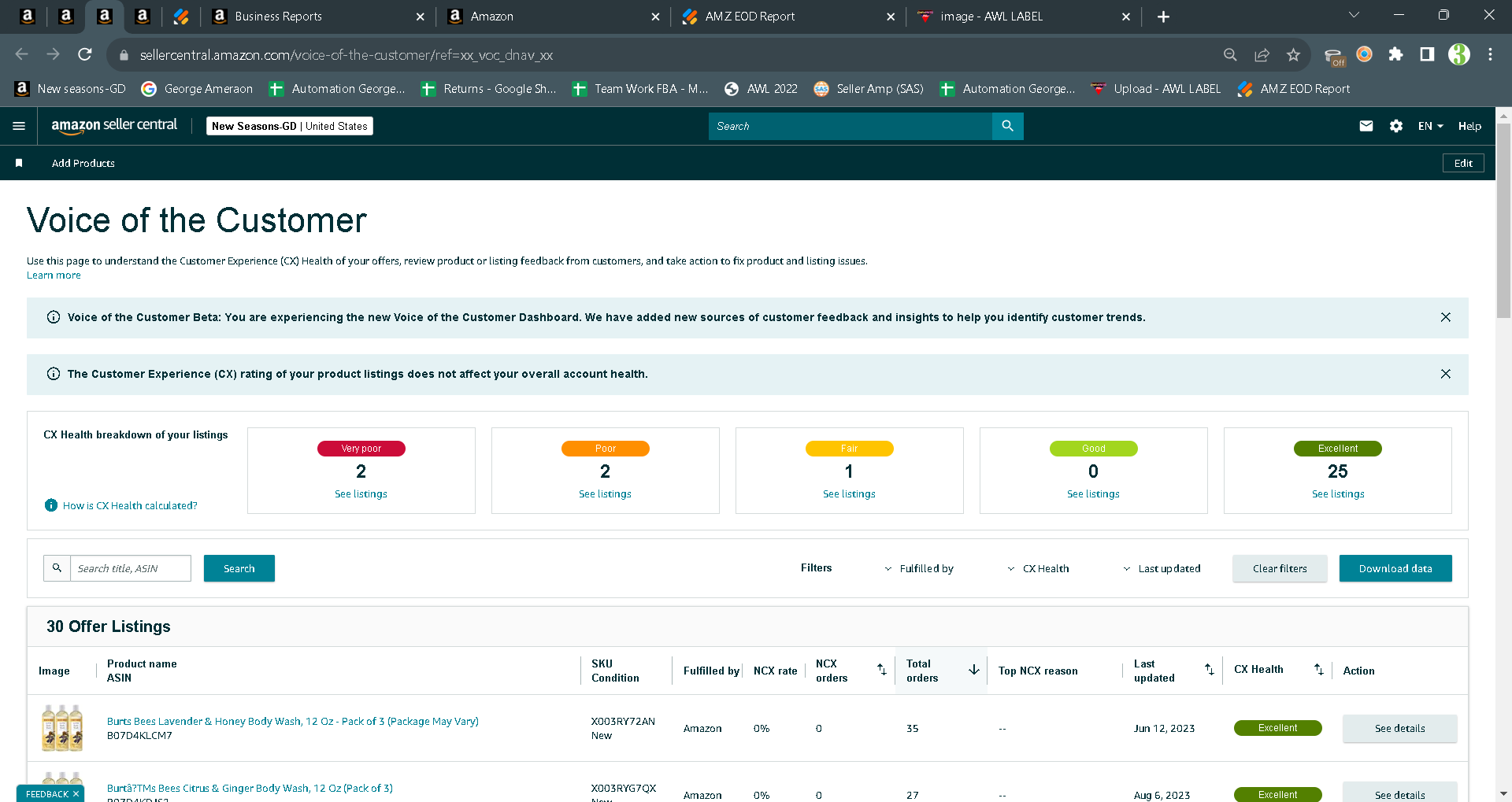1512x802 pixels.
Task: Close the CX rating account health banner
Action: coord(1446,374)
